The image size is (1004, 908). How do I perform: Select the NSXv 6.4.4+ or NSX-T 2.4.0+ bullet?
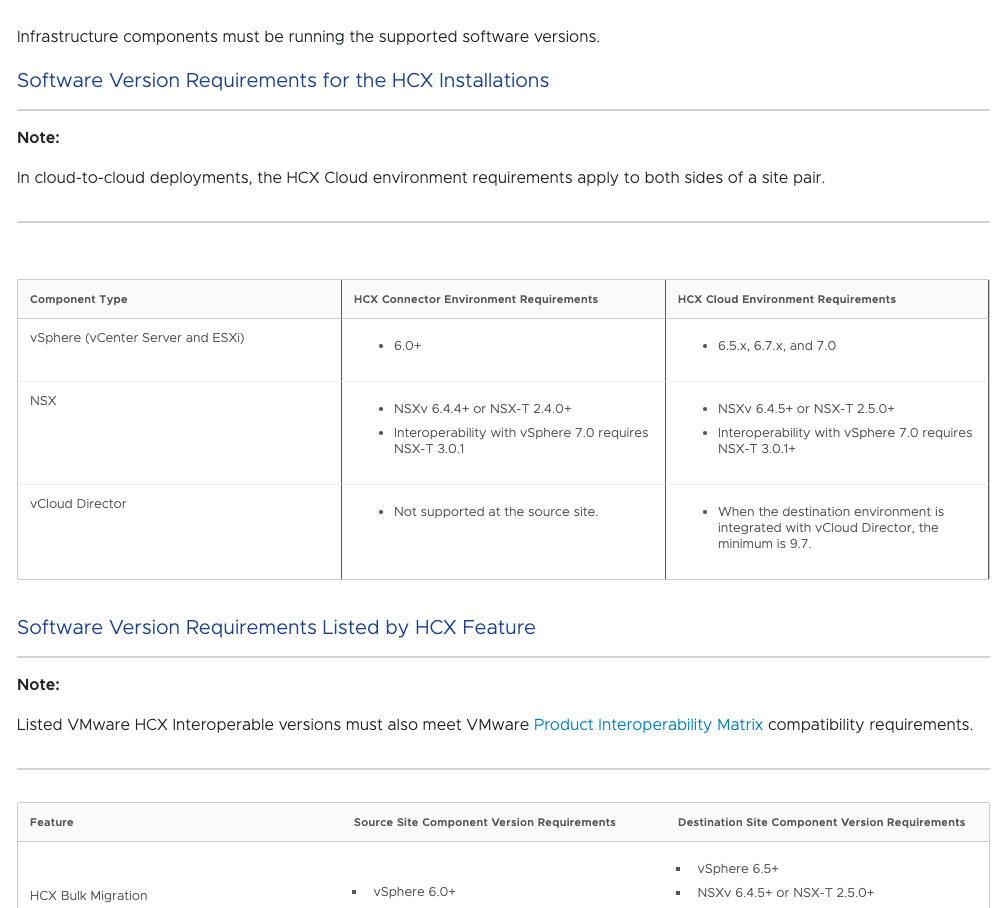(482, 409)
